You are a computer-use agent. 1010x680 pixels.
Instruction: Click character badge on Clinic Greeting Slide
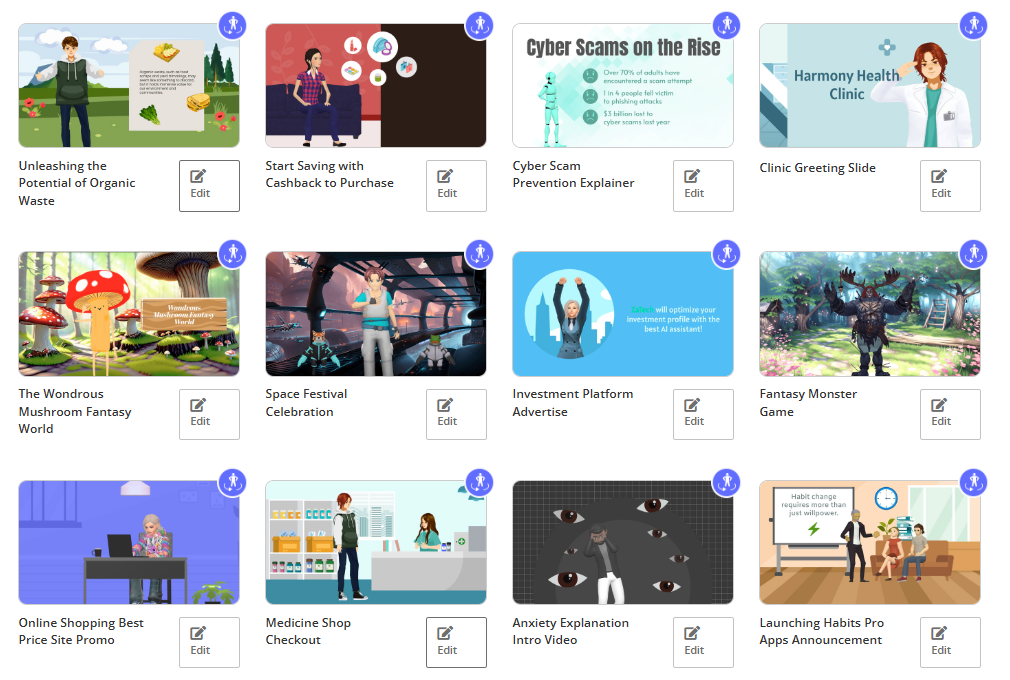point(973,25)
